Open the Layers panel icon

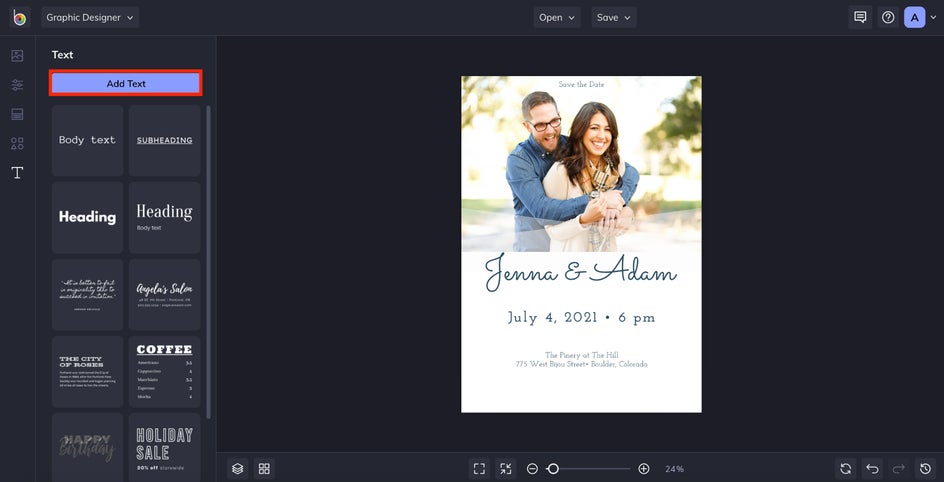tap(238, 469)
